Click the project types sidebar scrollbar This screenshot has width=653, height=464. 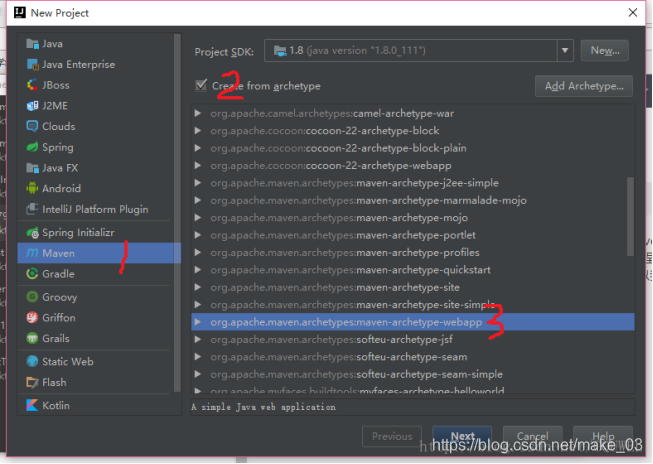pos(177,212)
